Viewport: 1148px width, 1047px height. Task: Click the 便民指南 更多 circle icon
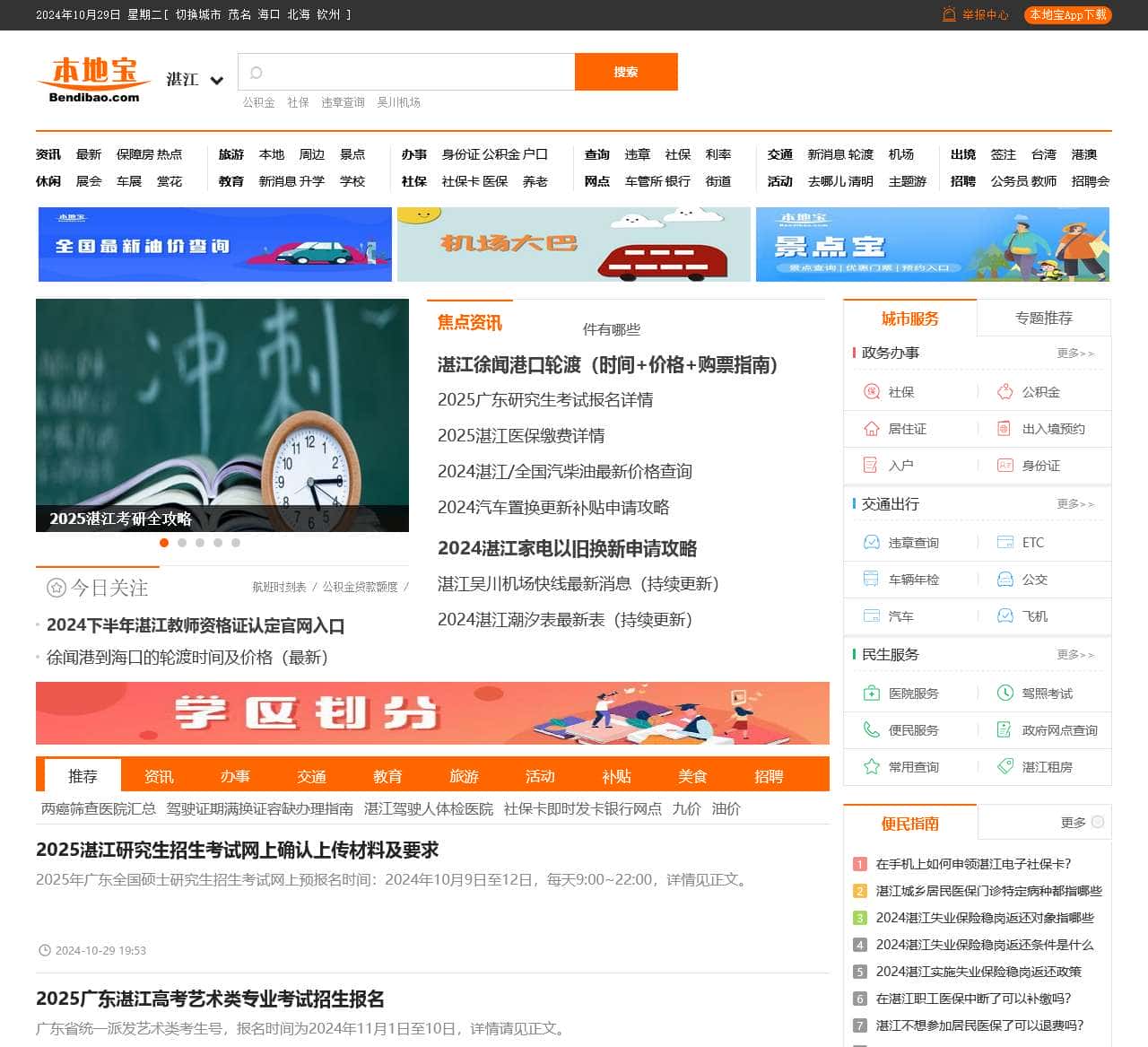[x=1098, y=822]
